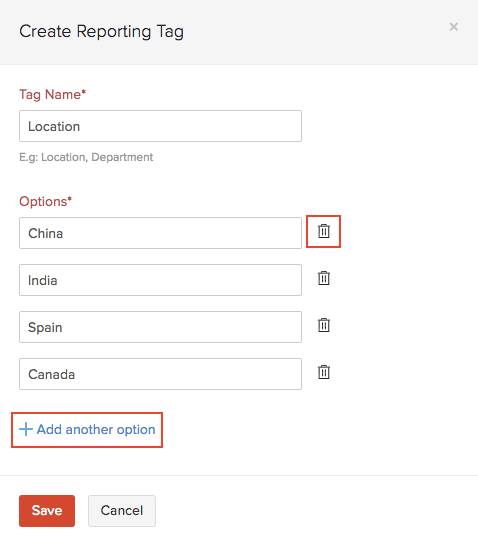478x546 pixels.
Task: Click the hint text 'E.g: Location, Department'
Action: tap(86, 157)
